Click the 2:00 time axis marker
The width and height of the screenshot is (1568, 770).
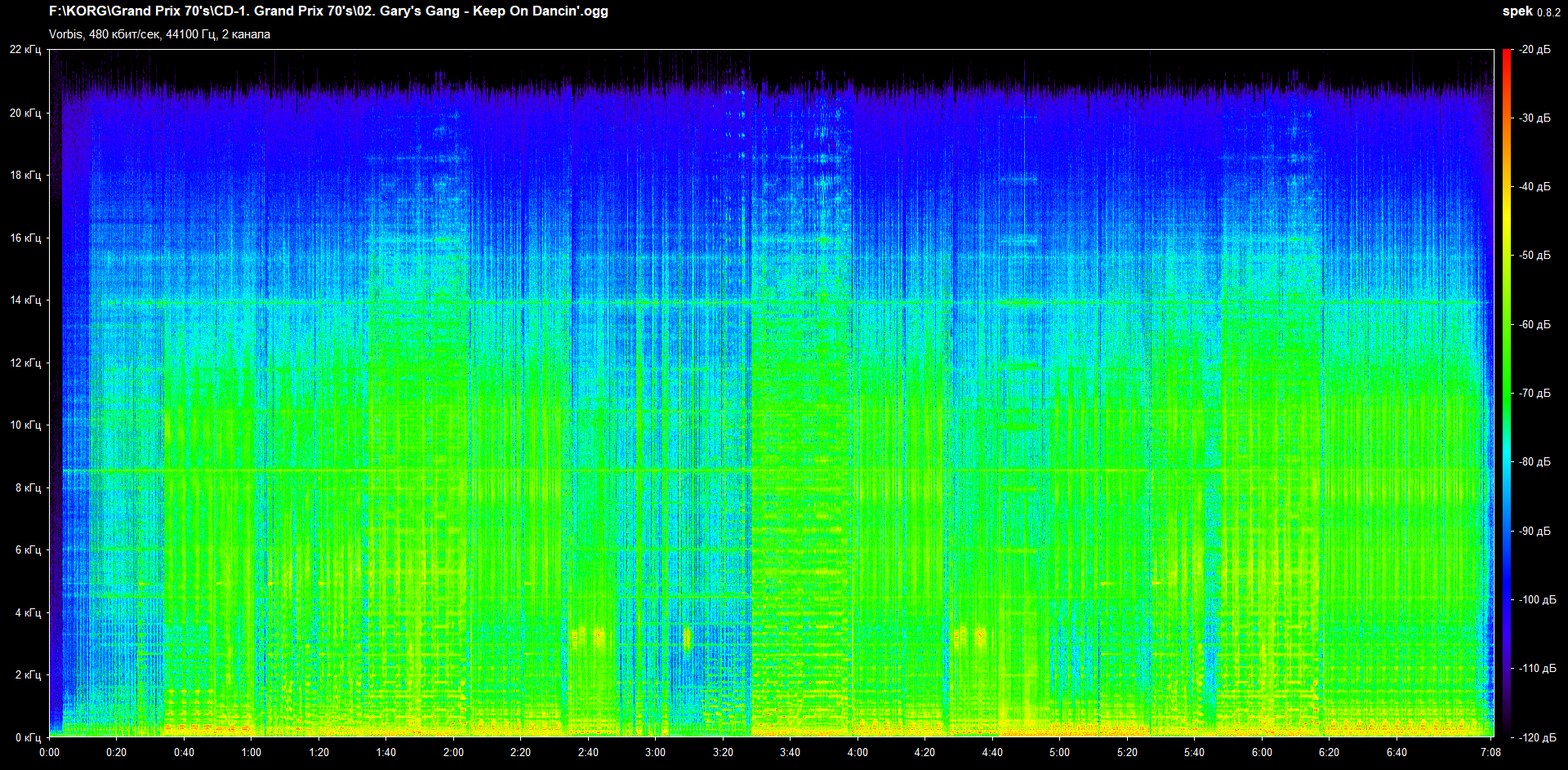pyautogui.click(x=453, y=752)
